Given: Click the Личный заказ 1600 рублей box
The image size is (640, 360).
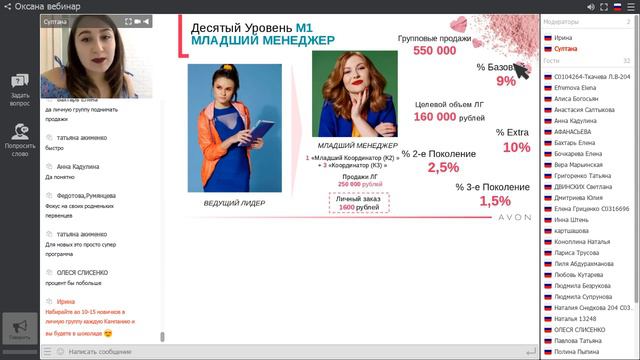Looking at the screenshot, I should pyautogui.click(x=359, y=203).
